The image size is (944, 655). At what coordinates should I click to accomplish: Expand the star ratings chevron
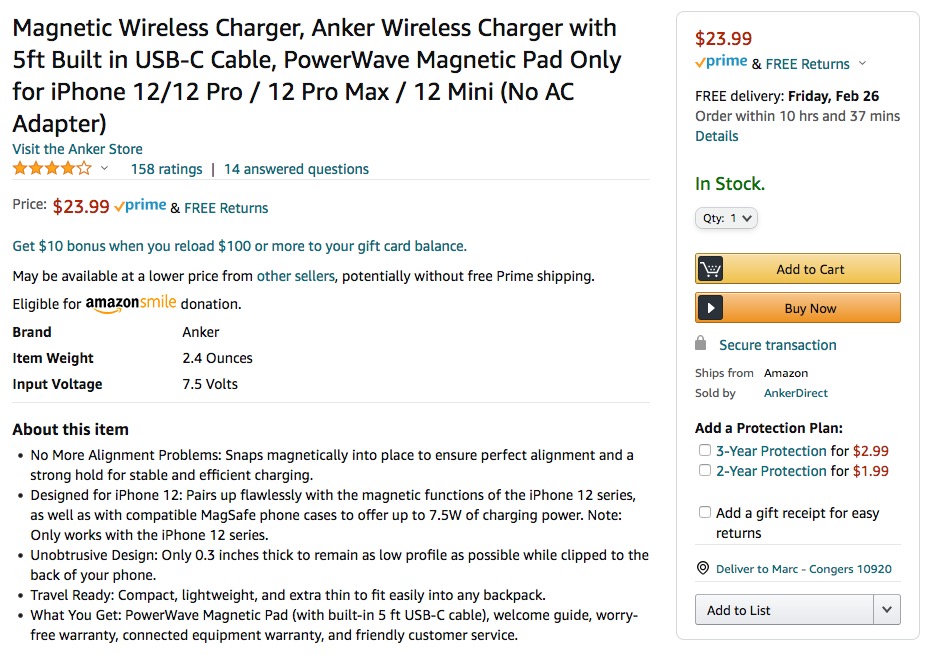(x=104, y=168)
